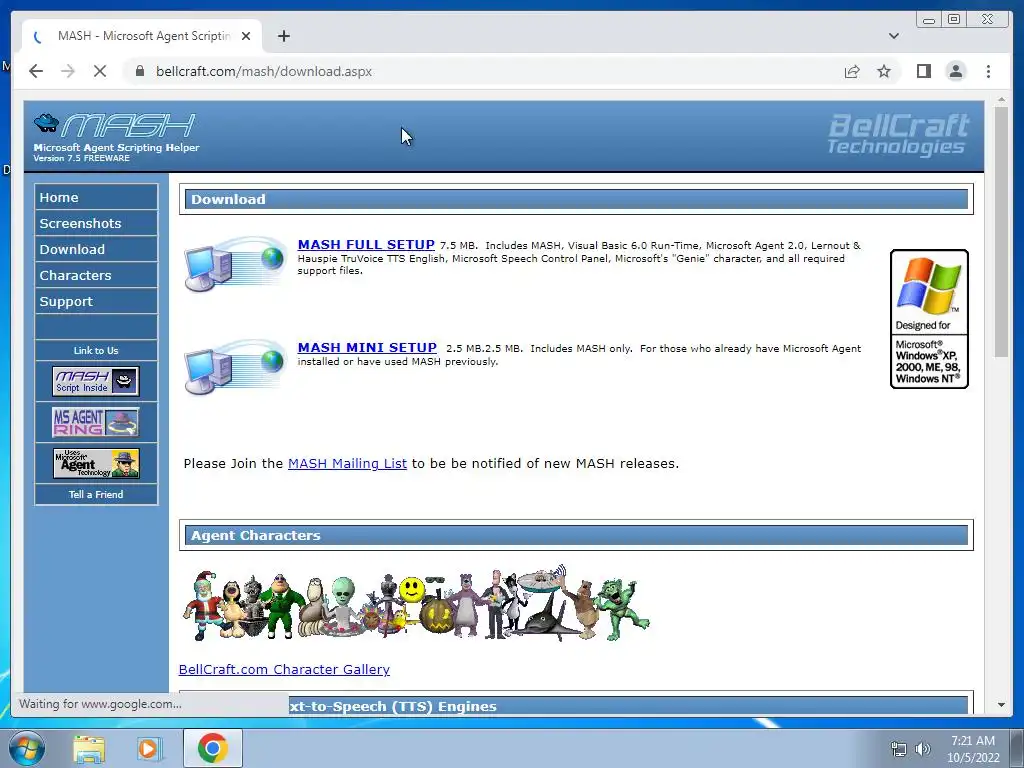Click the scrollbar down arrow
1024x768 pixels.
[x=1001, y=705]
